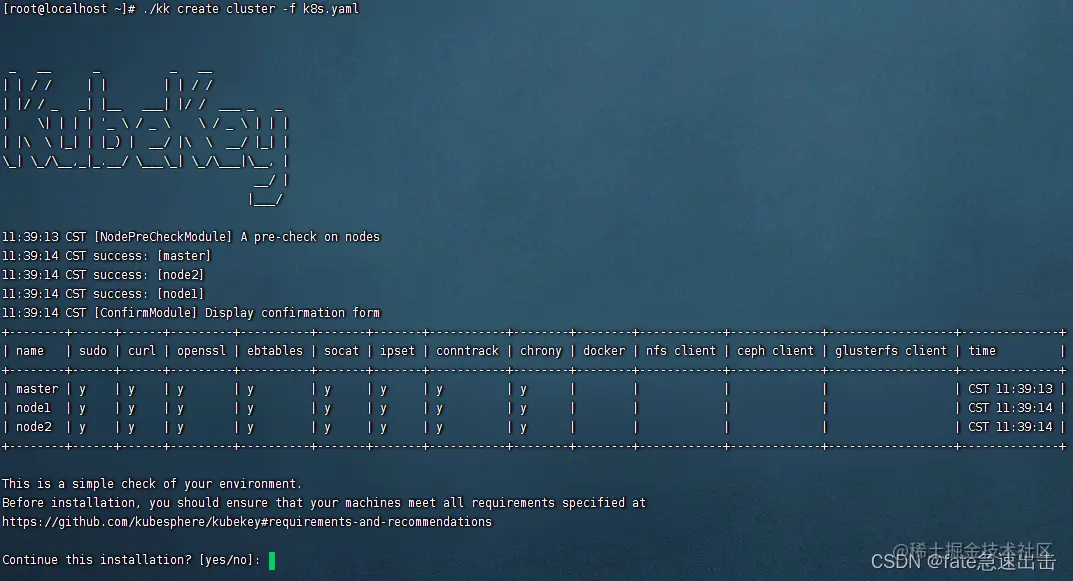Screen dimensions: 1073x581
Task: Click the 'y' under chrony in node2 row
Action: 523,428
